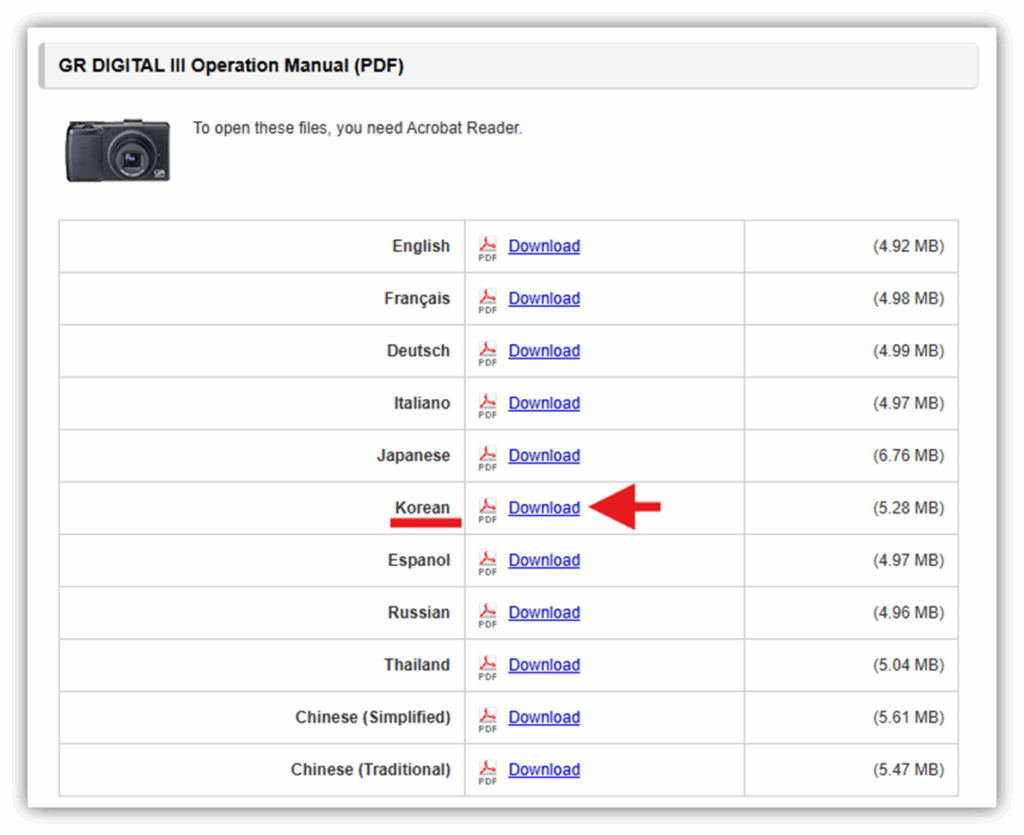Click the PDF icon in the English row
The height and width of the screenshot is (835, 1024).
pos(488,247)
